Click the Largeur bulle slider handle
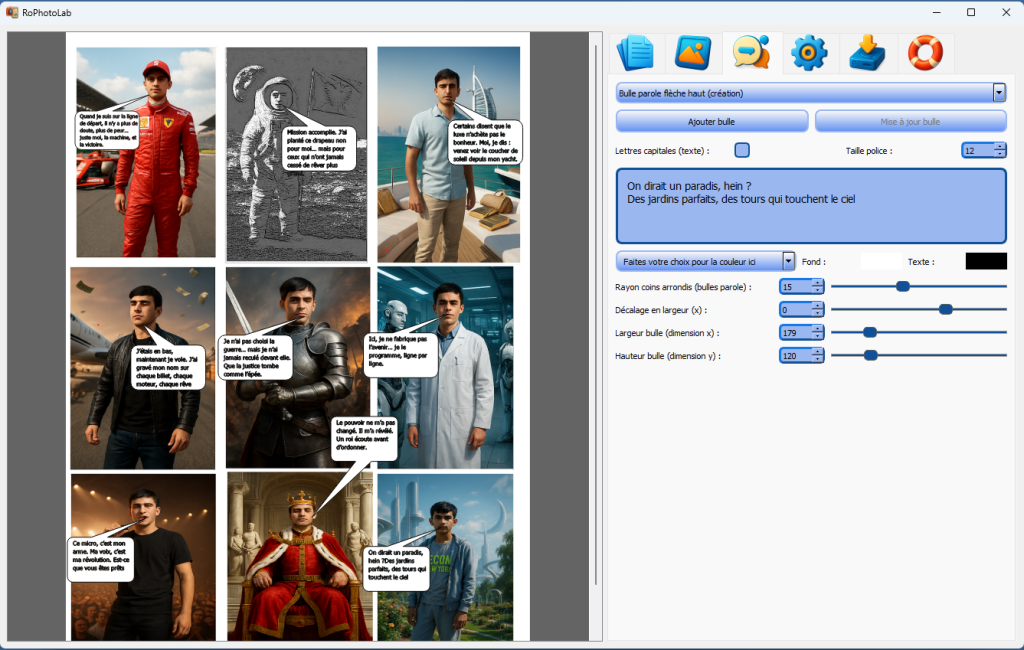This screenshot has width=1024, height=650. (x=870, y=332)
